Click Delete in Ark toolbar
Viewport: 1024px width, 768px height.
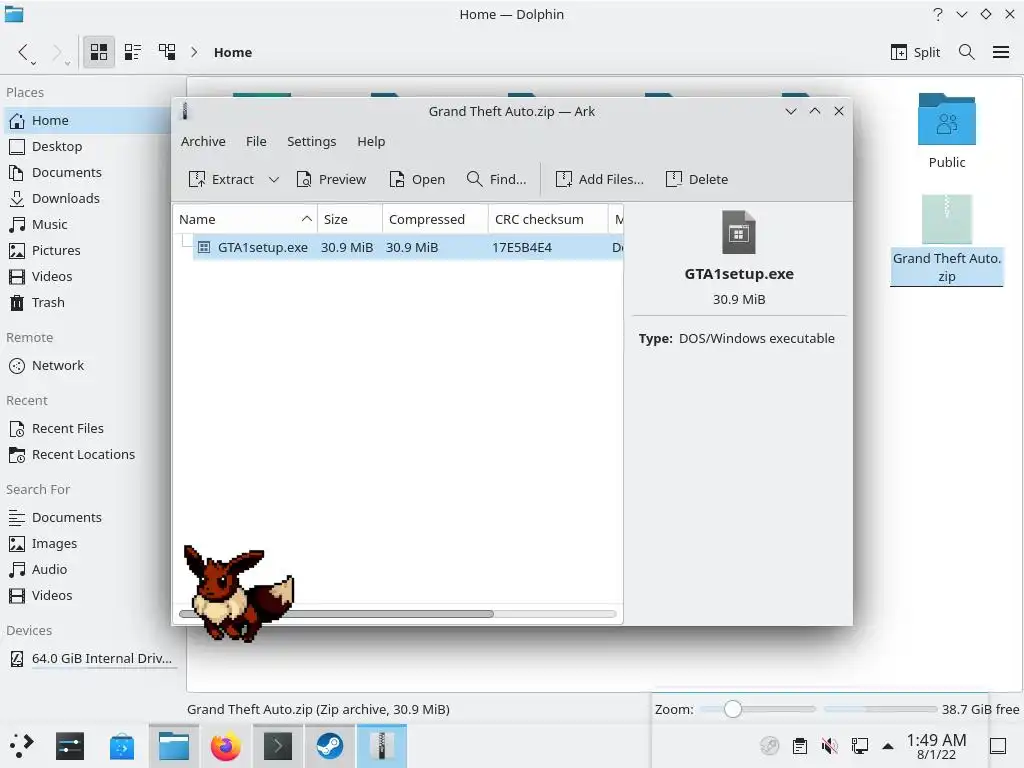[697, 180]
